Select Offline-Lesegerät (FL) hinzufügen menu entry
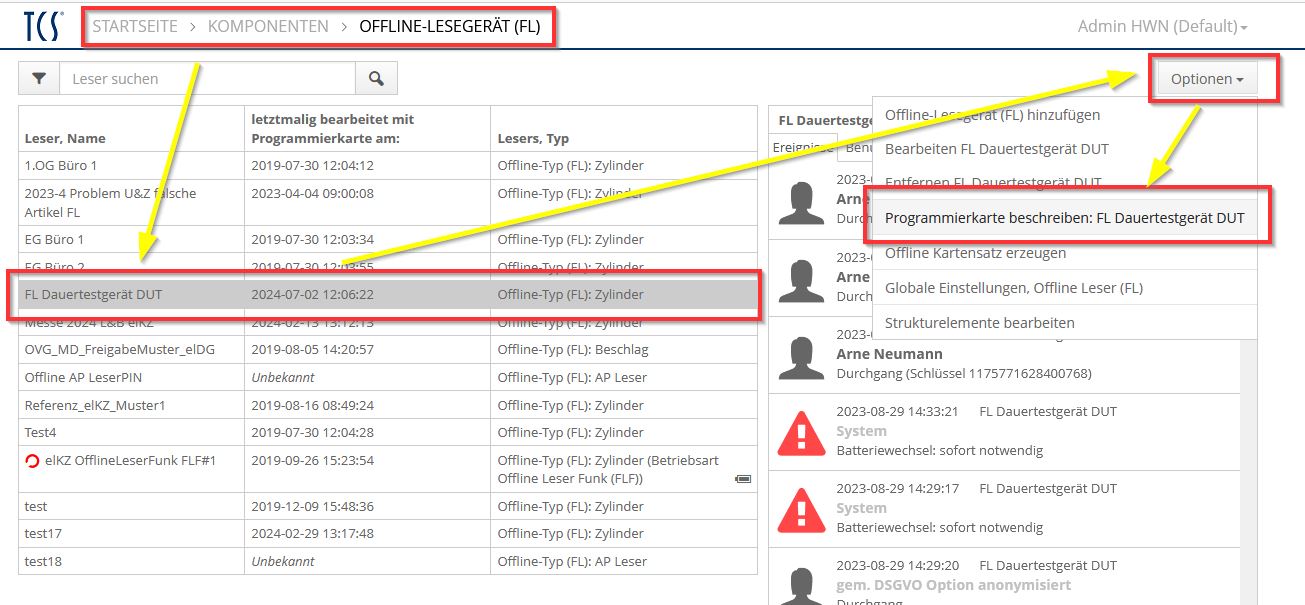 click(992, 115)
